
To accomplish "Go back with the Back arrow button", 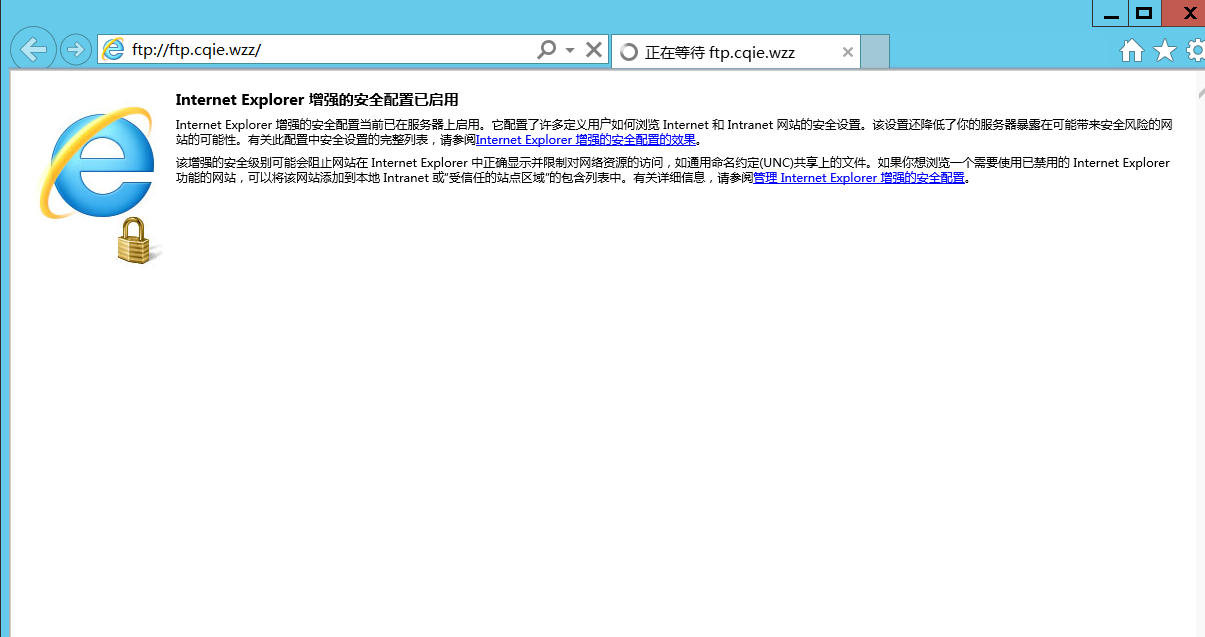I will (x=33, y=49).
